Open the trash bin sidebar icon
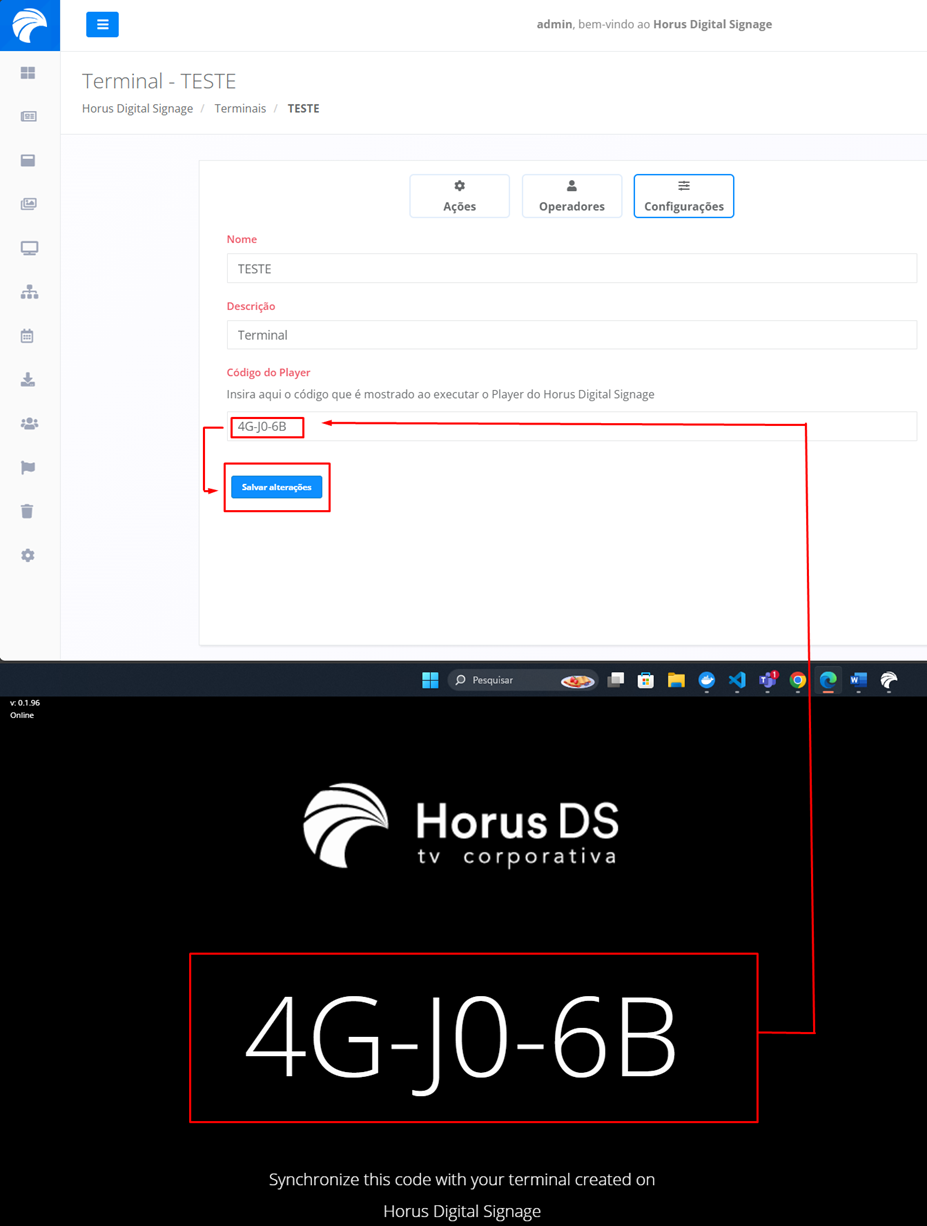The width and height of the screenshot is (927, 1226). [28, 511]
